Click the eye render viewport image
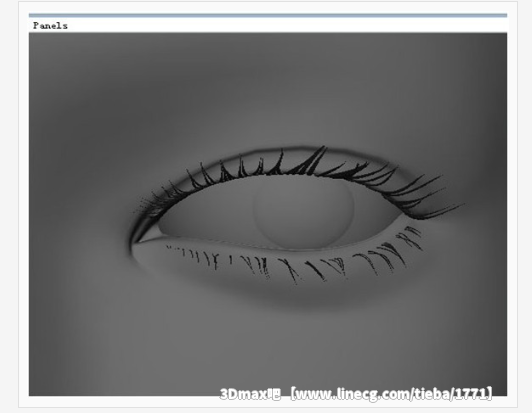 (x=268, y=214)
